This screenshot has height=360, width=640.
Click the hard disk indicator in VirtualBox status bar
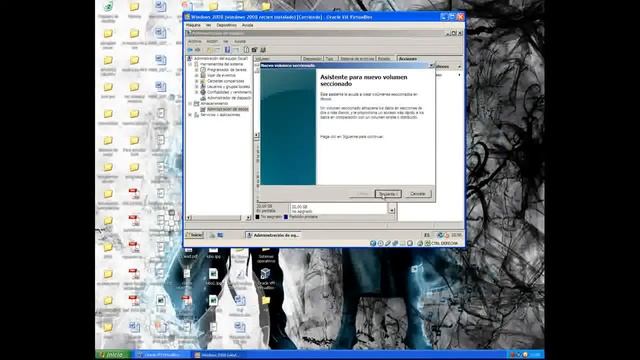tap(373, 243)
